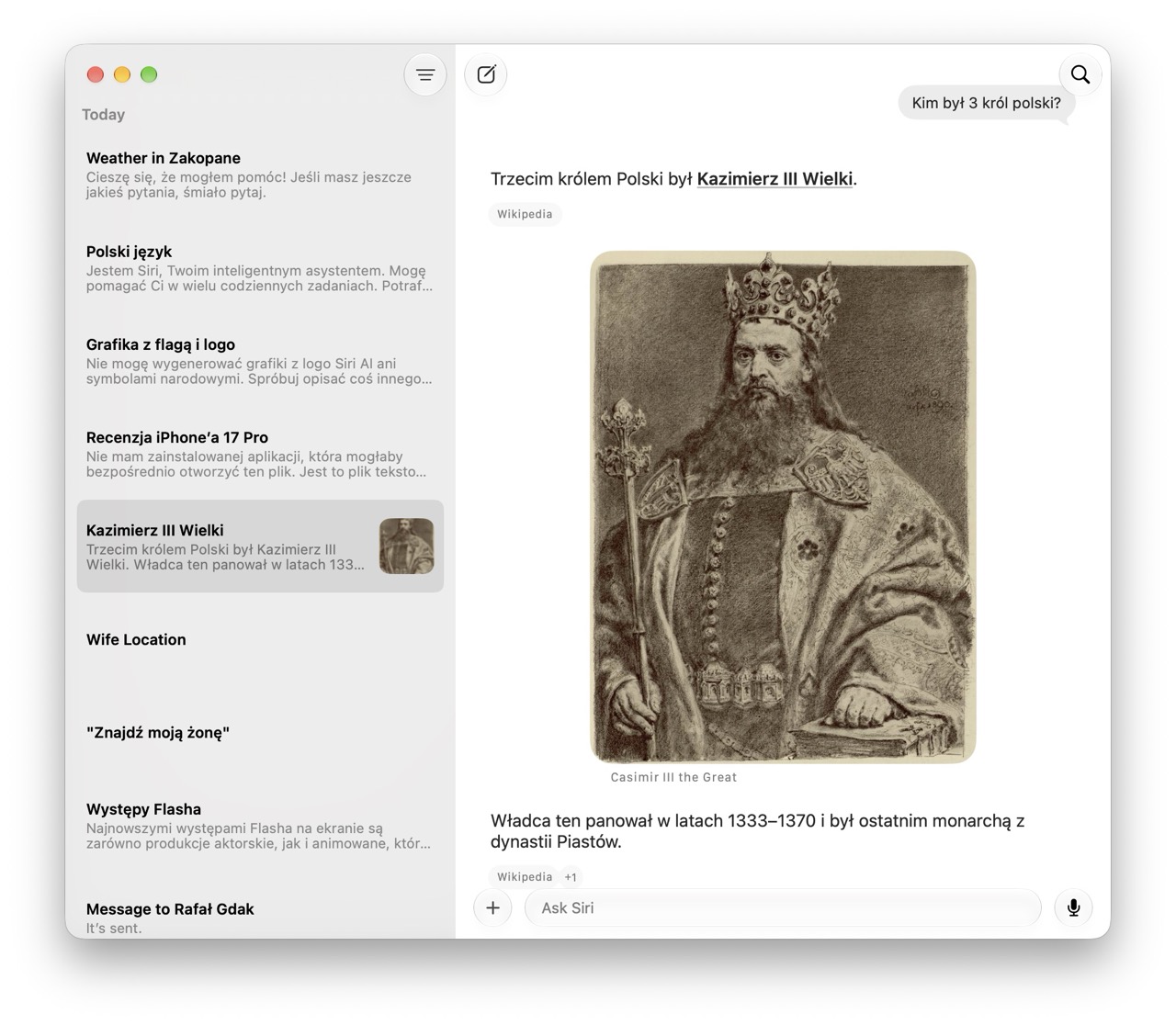Click the yellow minimize window button
The height and width of the screenshot is (1025, 1176).
coord(122,74)
